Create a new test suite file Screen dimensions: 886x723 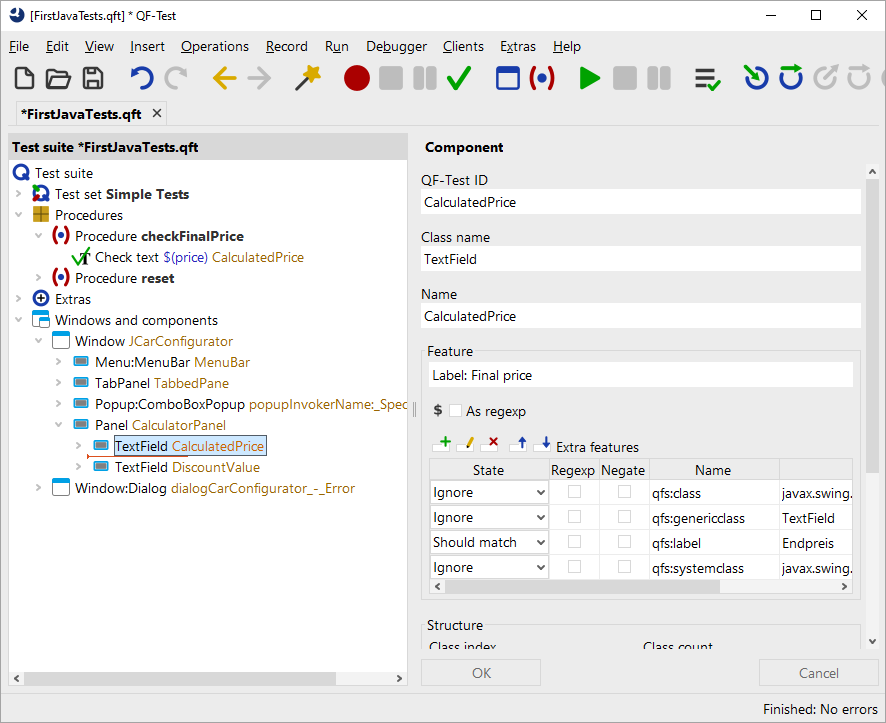pyautogui.click(x=24, y=78)
